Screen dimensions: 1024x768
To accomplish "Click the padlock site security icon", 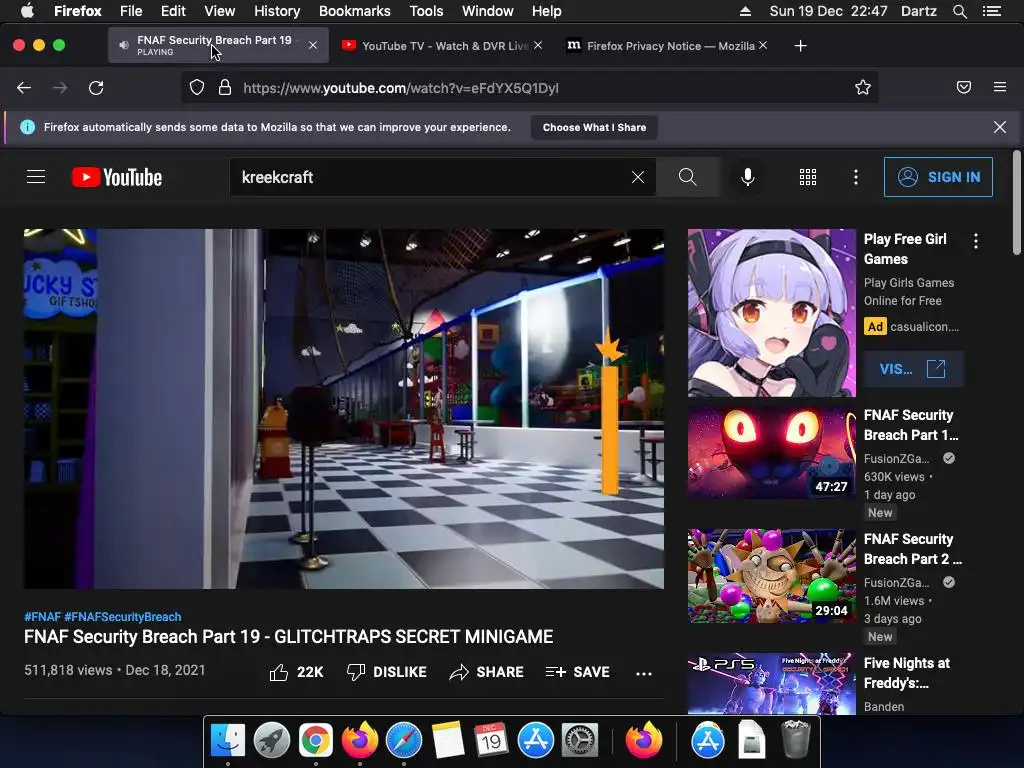I will 225,88.
